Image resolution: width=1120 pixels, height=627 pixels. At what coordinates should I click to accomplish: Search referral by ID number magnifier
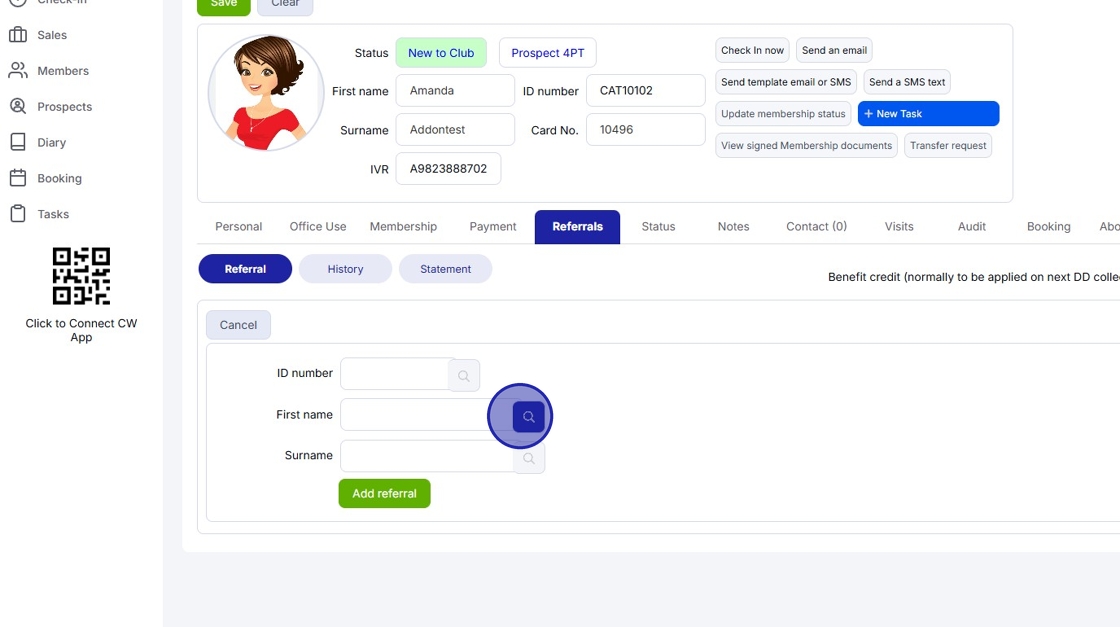(x=464, y=376)
